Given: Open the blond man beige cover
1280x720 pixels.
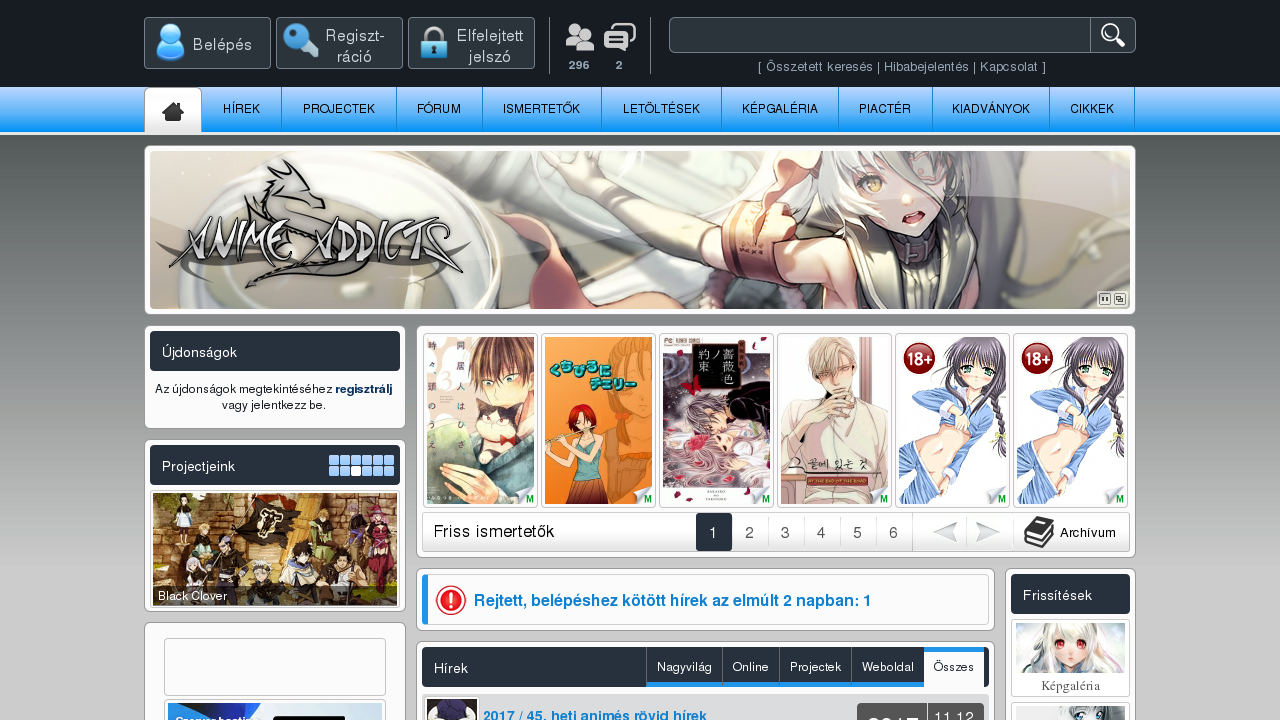Looking at the screenshot, I should pyautogui.click(x=834, y=420).
